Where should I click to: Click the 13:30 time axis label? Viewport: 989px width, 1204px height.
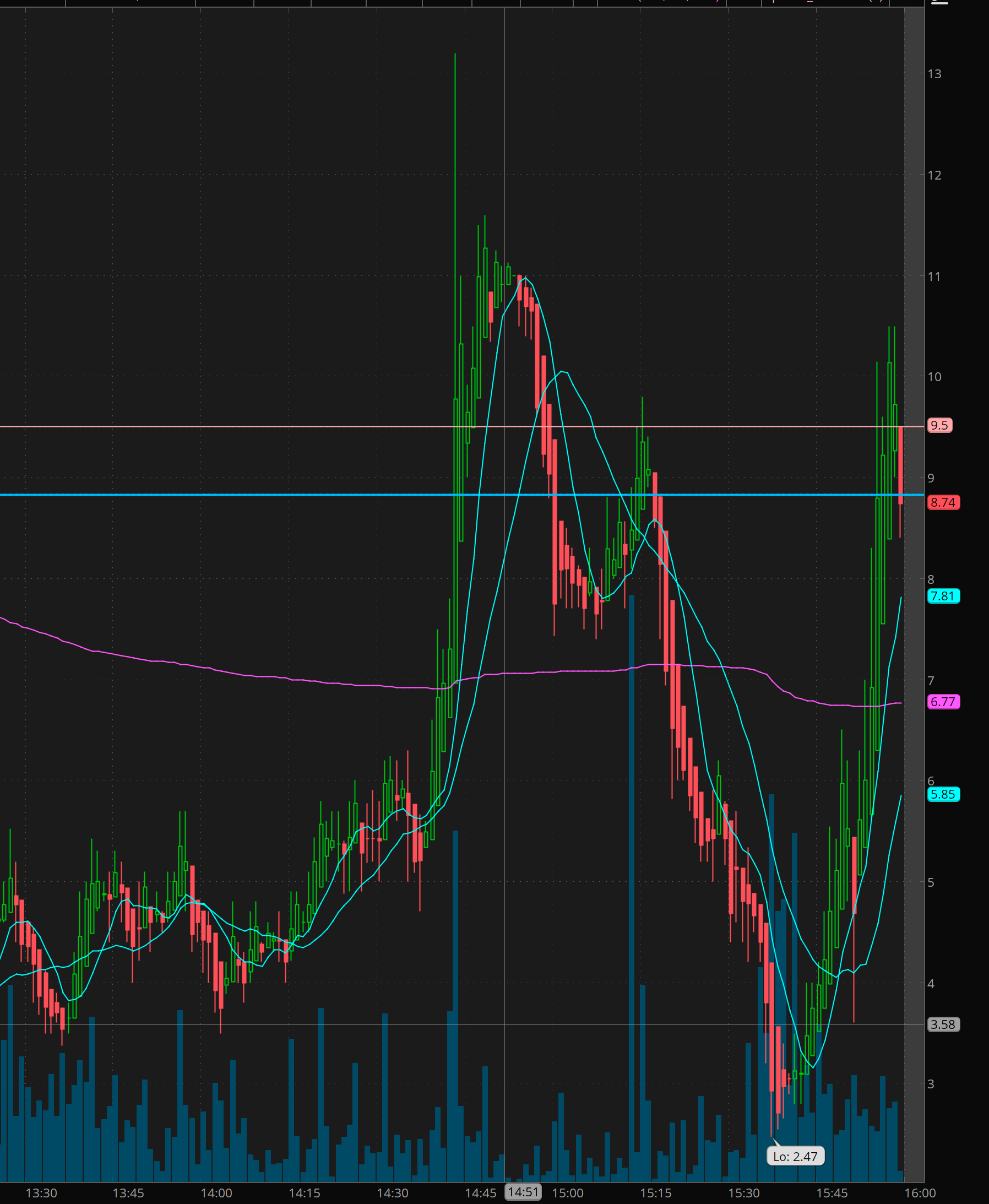click(x=41, y=1192)
